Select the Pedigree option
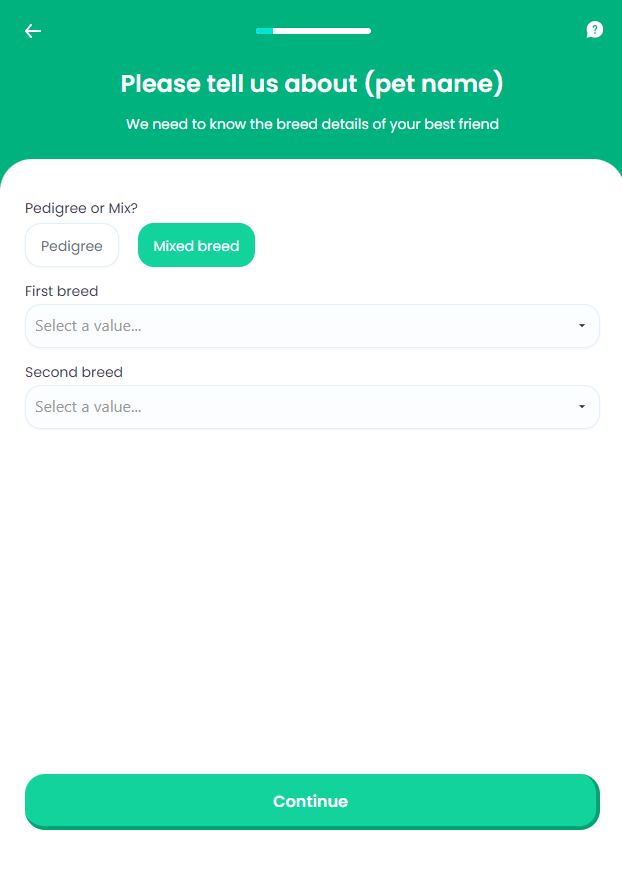Viewport: 622px width, 883px height. (72, 246)
